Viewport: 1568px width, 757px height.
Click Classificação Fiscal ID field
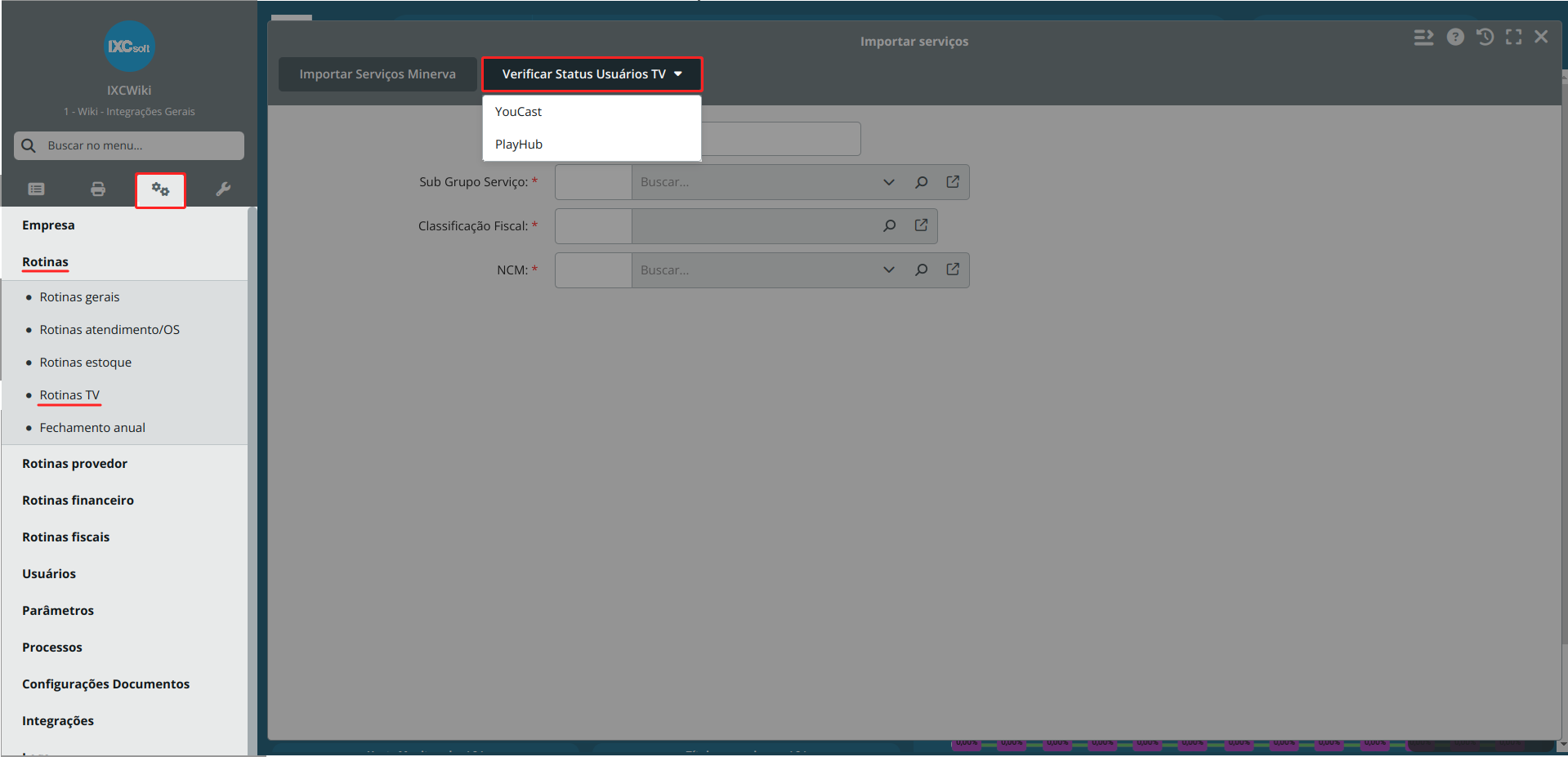(593, 226)
